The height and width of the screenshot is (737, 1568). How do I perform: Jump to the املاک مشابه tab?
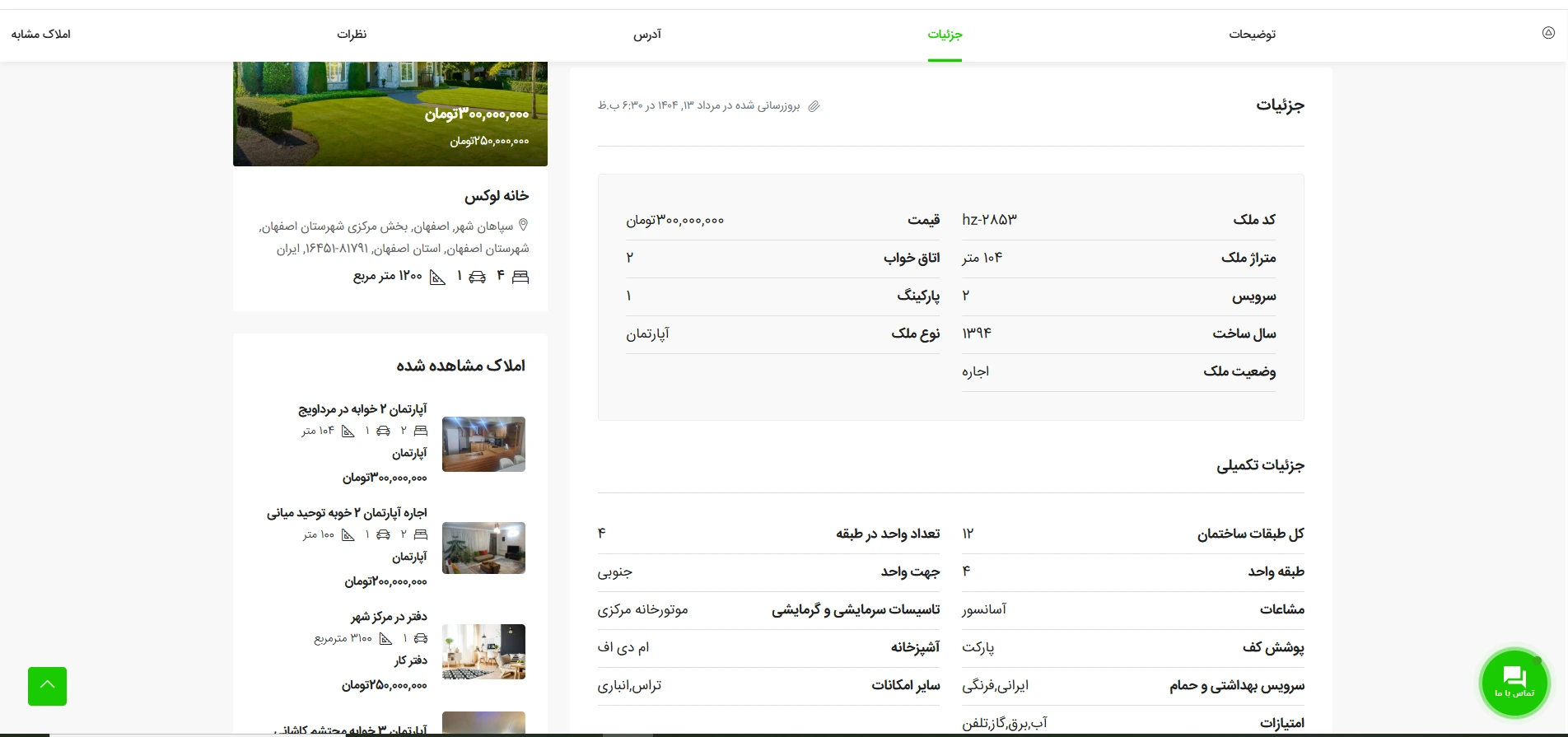tap(41, 35)
